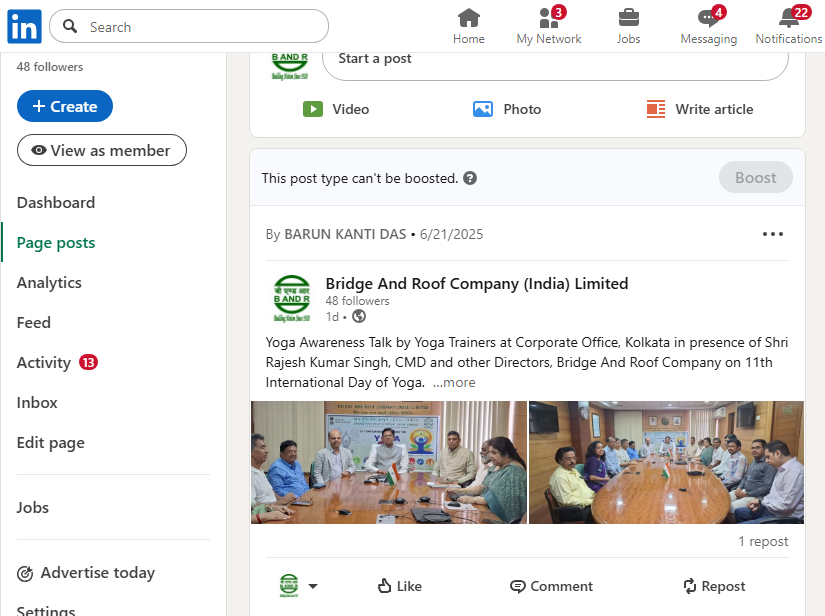Screen dimensions: 825x616
Task: Open Jobs in left sidebar
Action: pos(32,508)
